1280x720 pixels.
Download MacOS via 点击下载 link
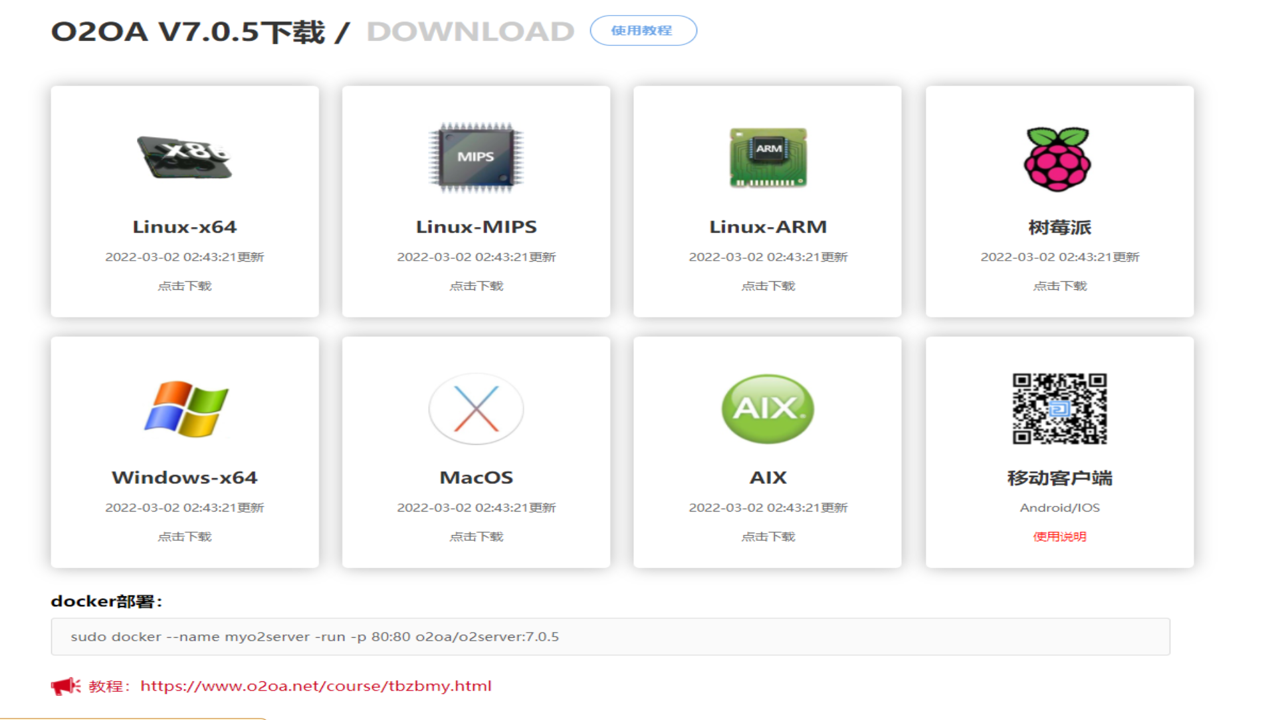pyautogui.click(x=476, y=537)
